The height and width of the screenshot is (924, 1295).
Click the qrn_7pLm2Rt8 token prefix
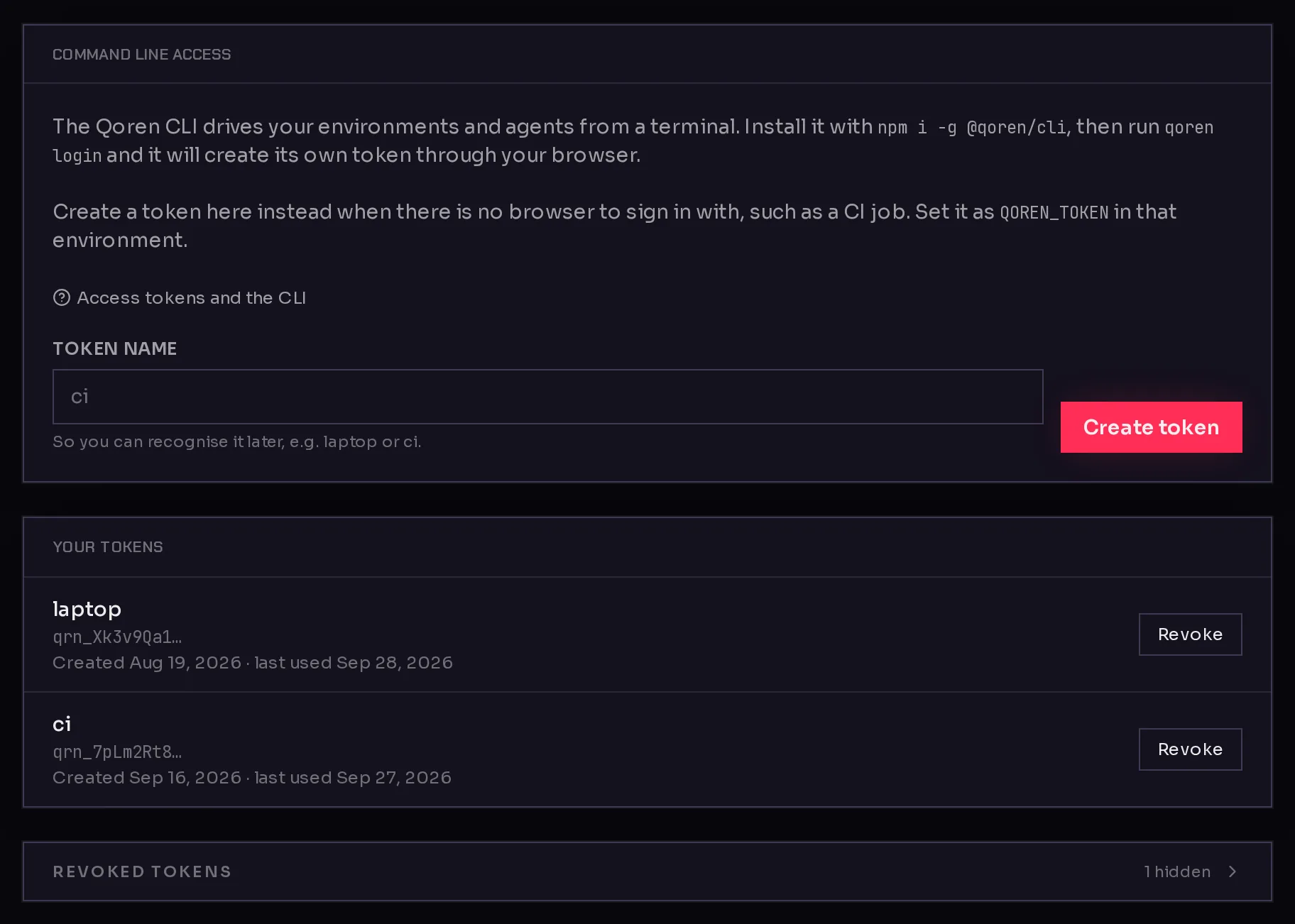click(x=117, y=752)
